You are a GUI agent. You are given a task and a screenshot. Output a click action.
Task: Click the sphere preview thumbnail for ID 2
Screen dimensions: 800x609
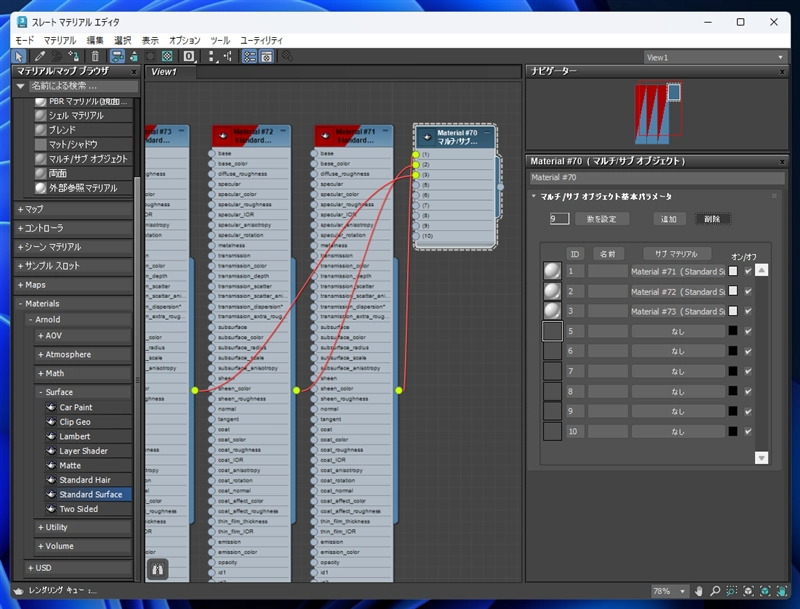(552, 291)
